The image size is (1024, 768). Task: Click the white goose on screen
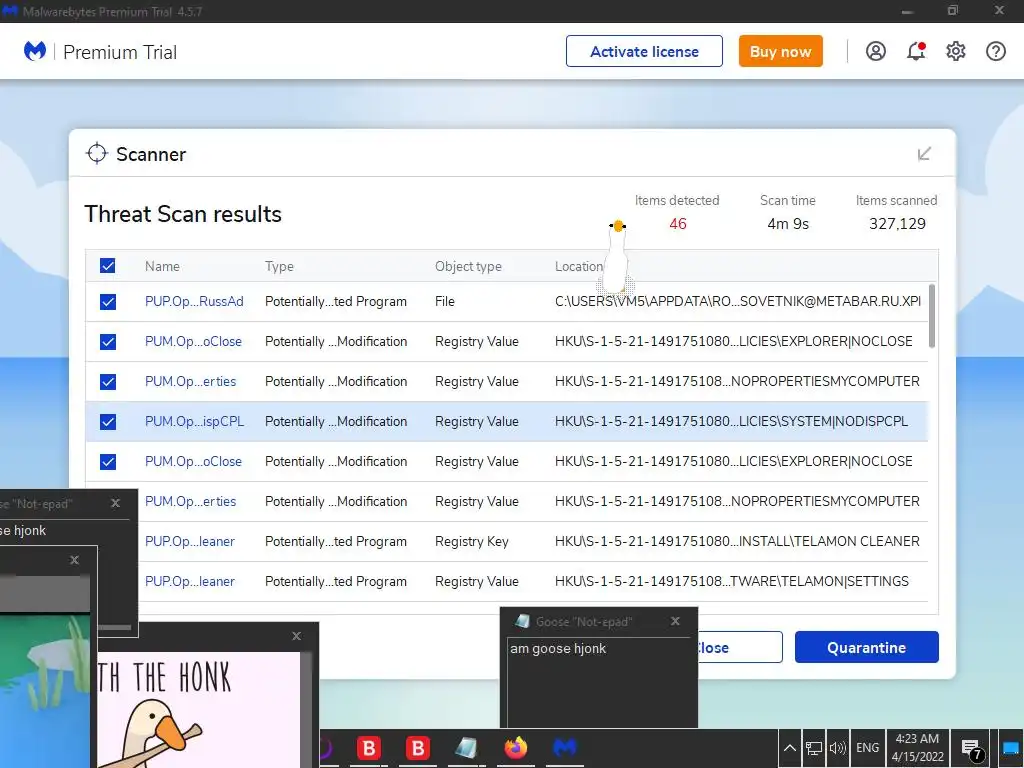(616, 257)
